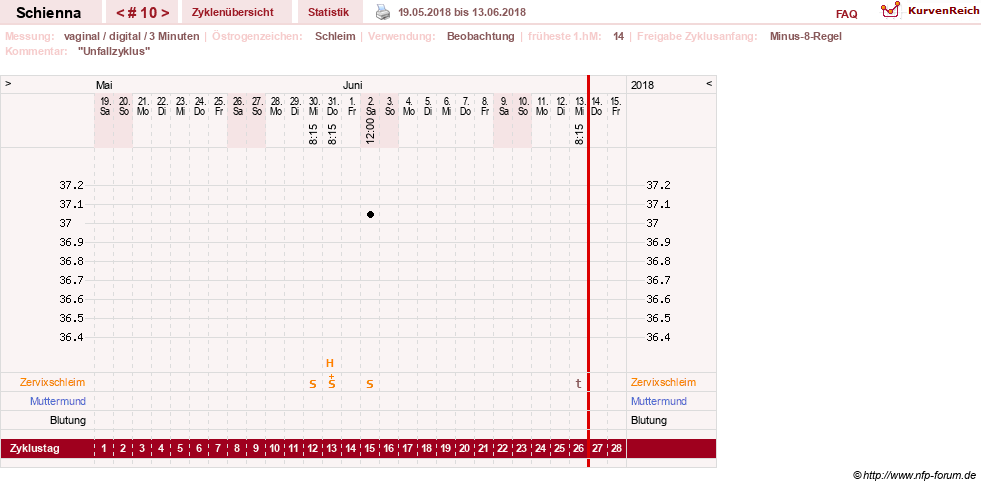The height and width of the screenshot is (487, 981).
Task: Click the orange H symbol on day 13
Action: tap(330, 363)
